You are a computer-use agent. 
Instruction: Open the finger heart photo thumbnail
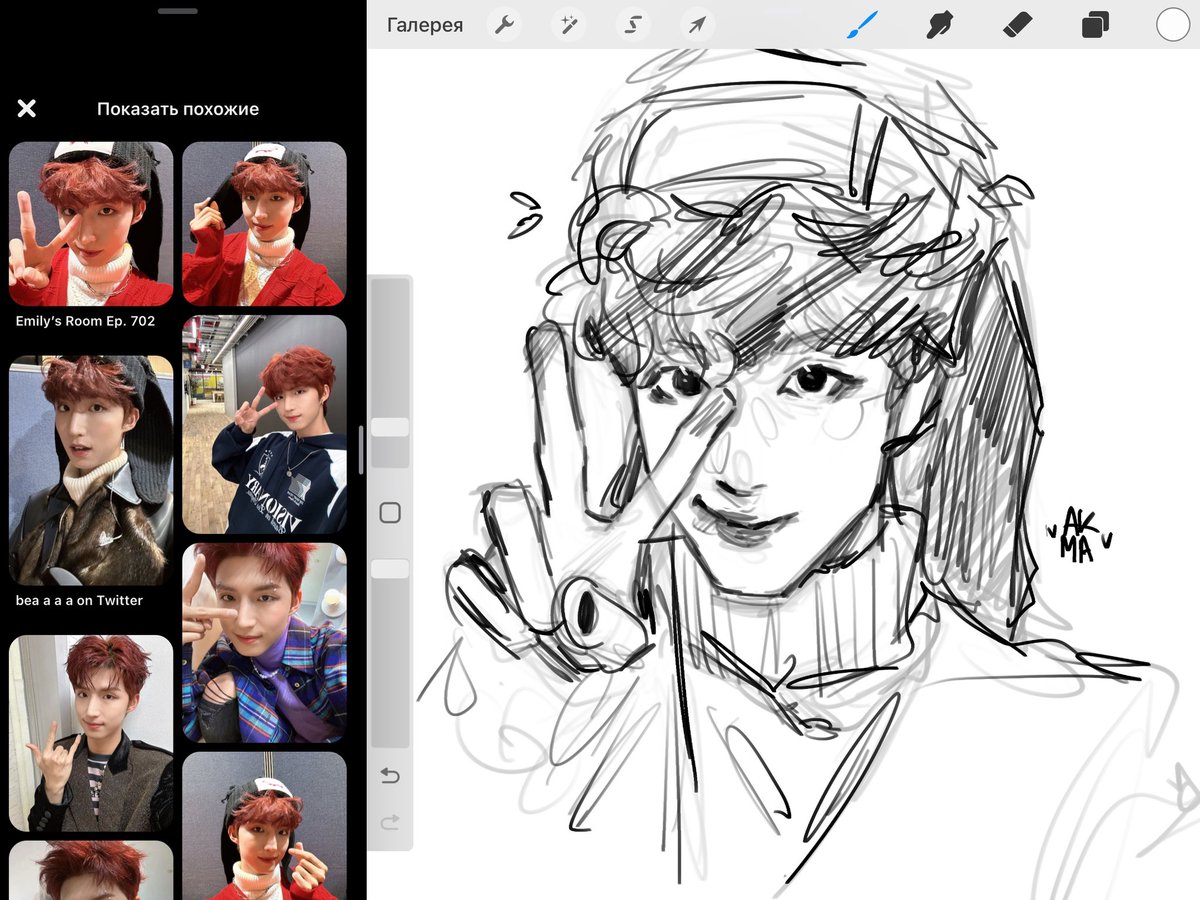(264, 826)
